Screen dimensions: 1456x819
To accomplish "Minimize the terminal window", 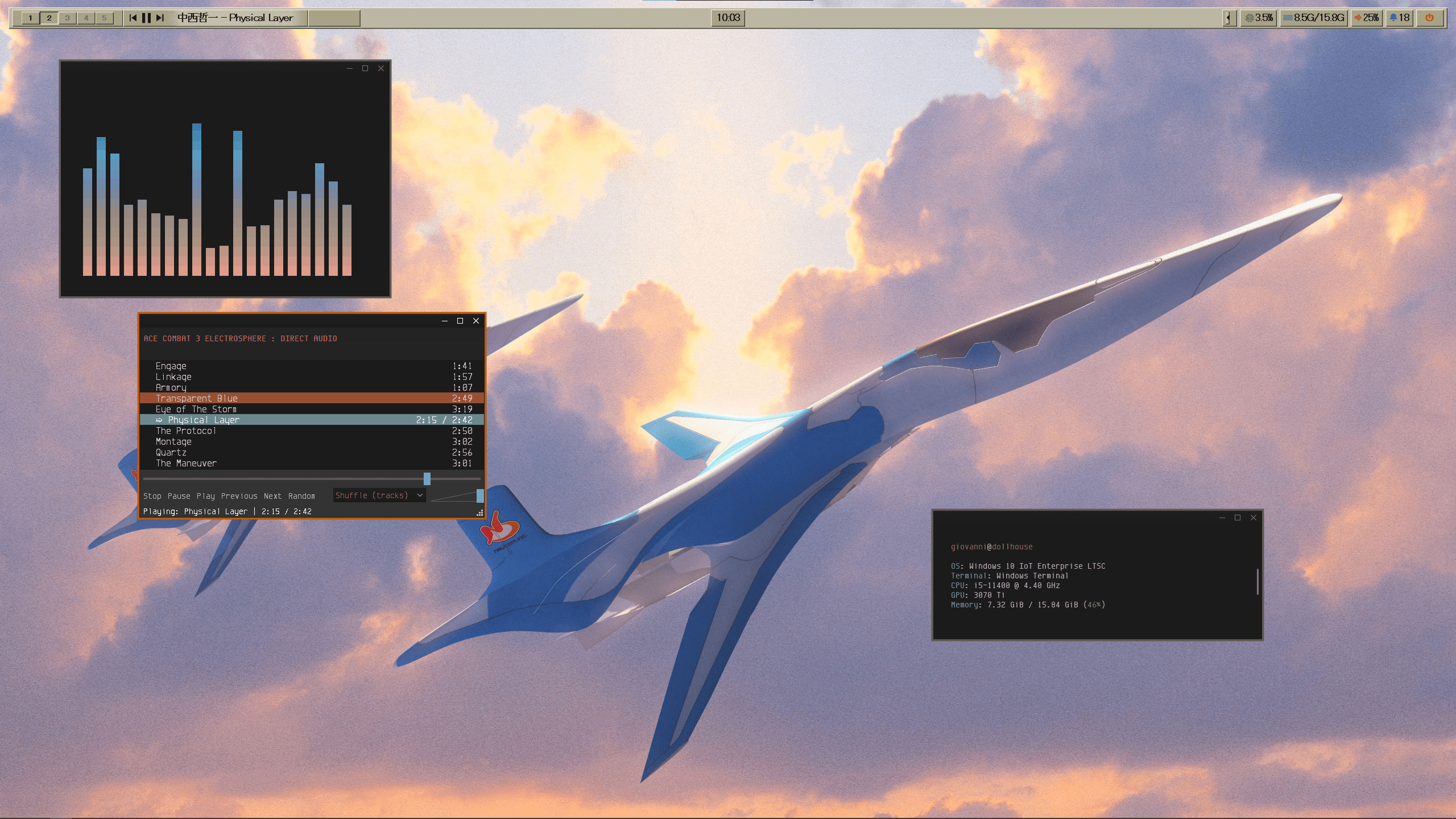I will pos(1222,518).
